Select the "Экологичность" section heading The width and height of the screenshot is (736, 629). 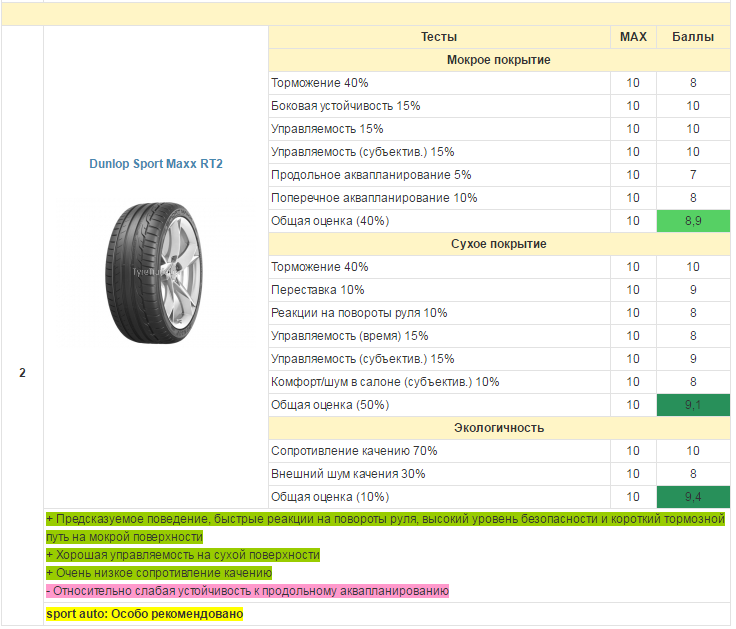coord(498,428)
